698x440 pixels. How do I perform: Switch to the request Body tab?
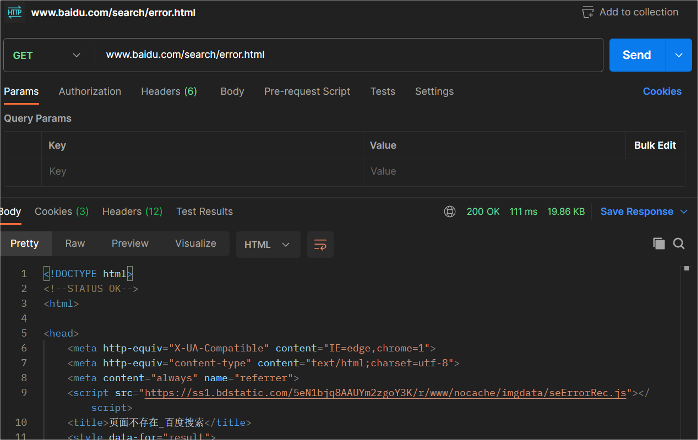pyautogui.click(x=232, y=91)
